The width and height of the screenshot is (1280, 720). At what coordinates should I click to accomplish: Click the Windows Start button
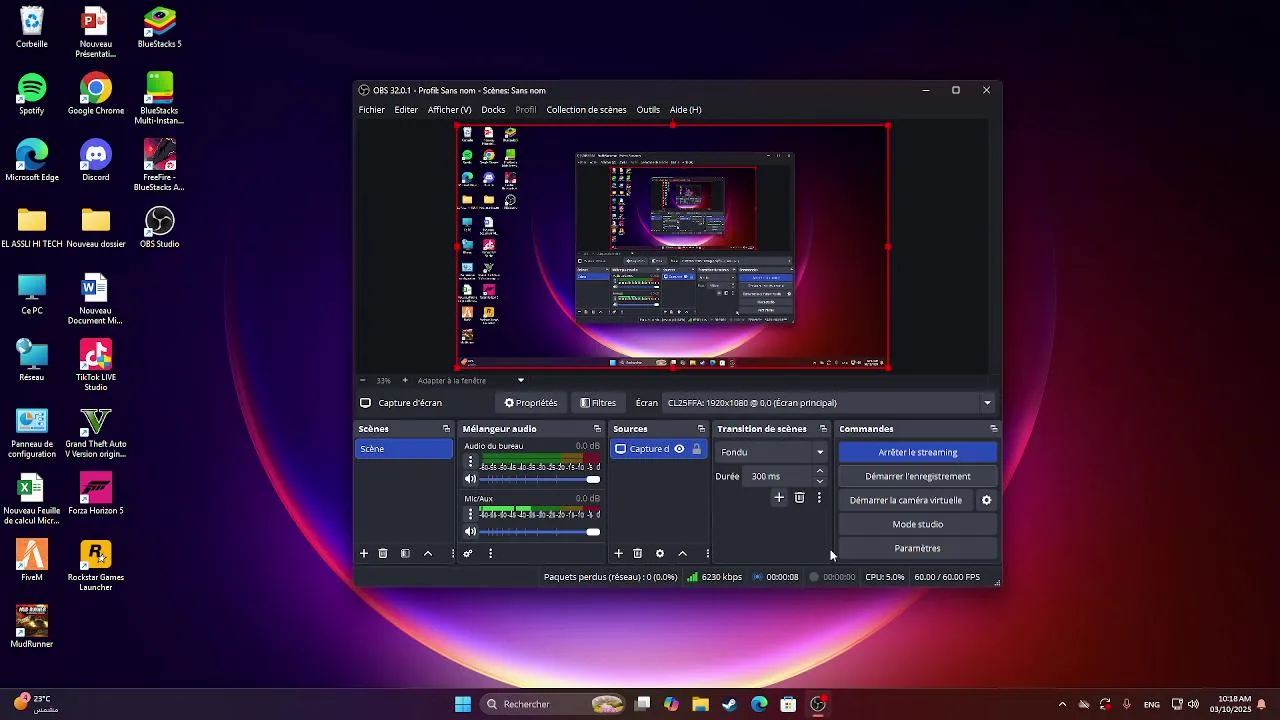[x=463, y=704]
